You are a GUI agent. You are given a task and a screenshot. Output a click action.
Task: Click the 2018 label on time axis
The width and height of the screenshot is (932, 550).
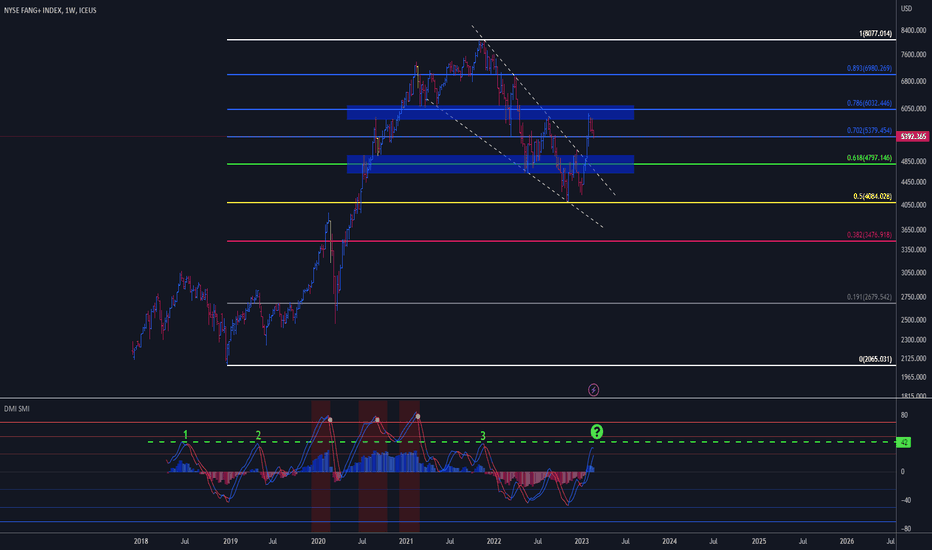click(x=141, y=541)
